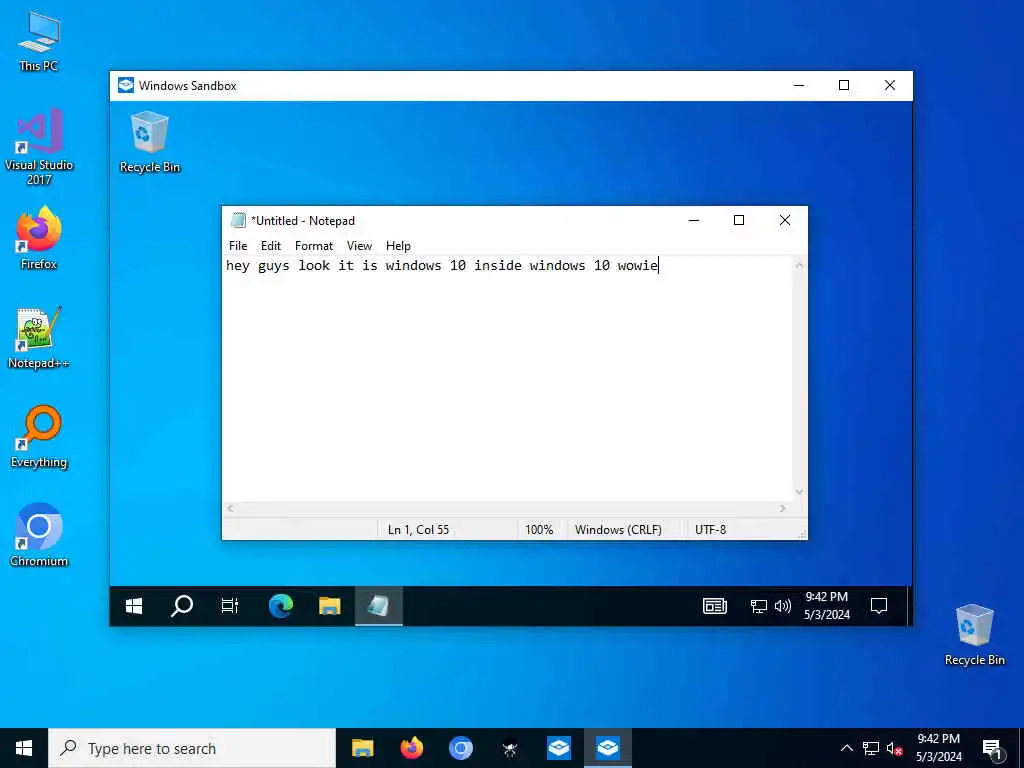Viewport: 1024px width, 768px height.
Task: Open bug-like app icon on host taskbar
Action: 509,748
